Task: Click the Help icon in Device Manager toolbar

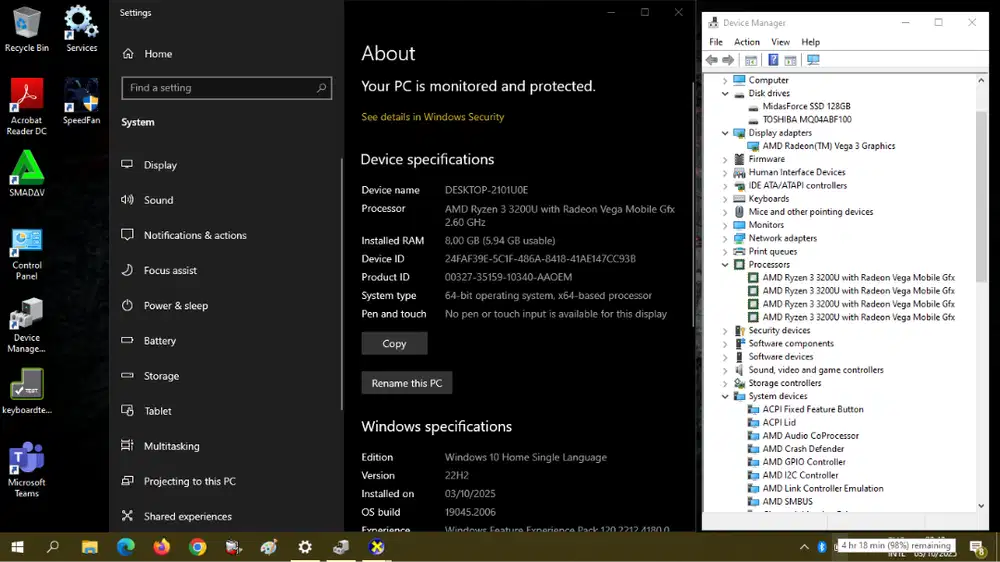Action: [773, 60]
